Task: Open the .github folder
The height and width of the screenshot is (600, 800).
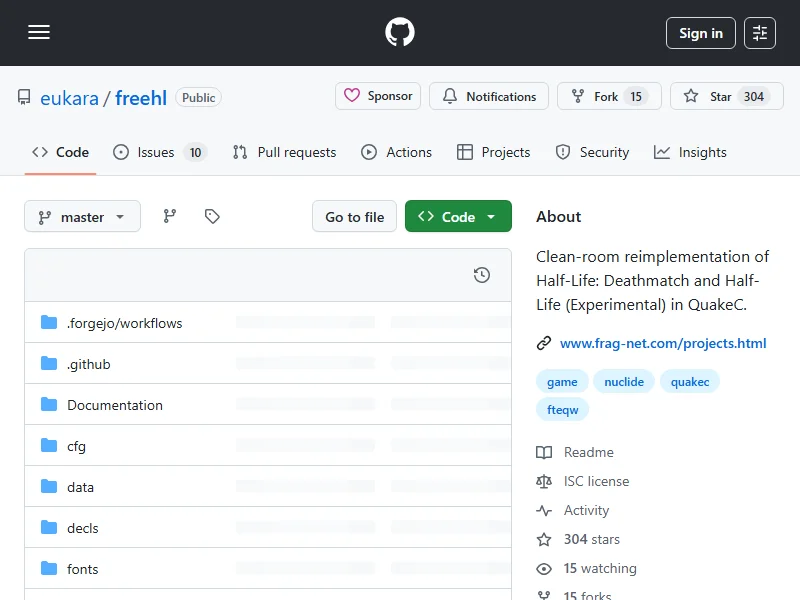Action: click(88, 364)
